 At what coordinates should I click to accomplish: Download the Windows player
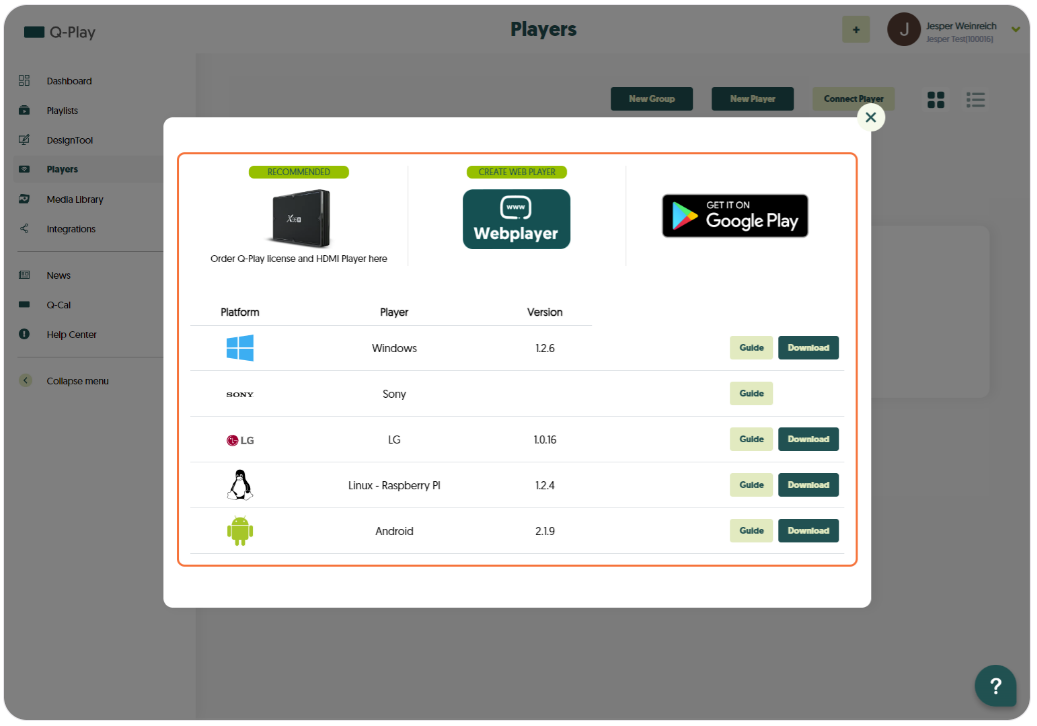808,348
